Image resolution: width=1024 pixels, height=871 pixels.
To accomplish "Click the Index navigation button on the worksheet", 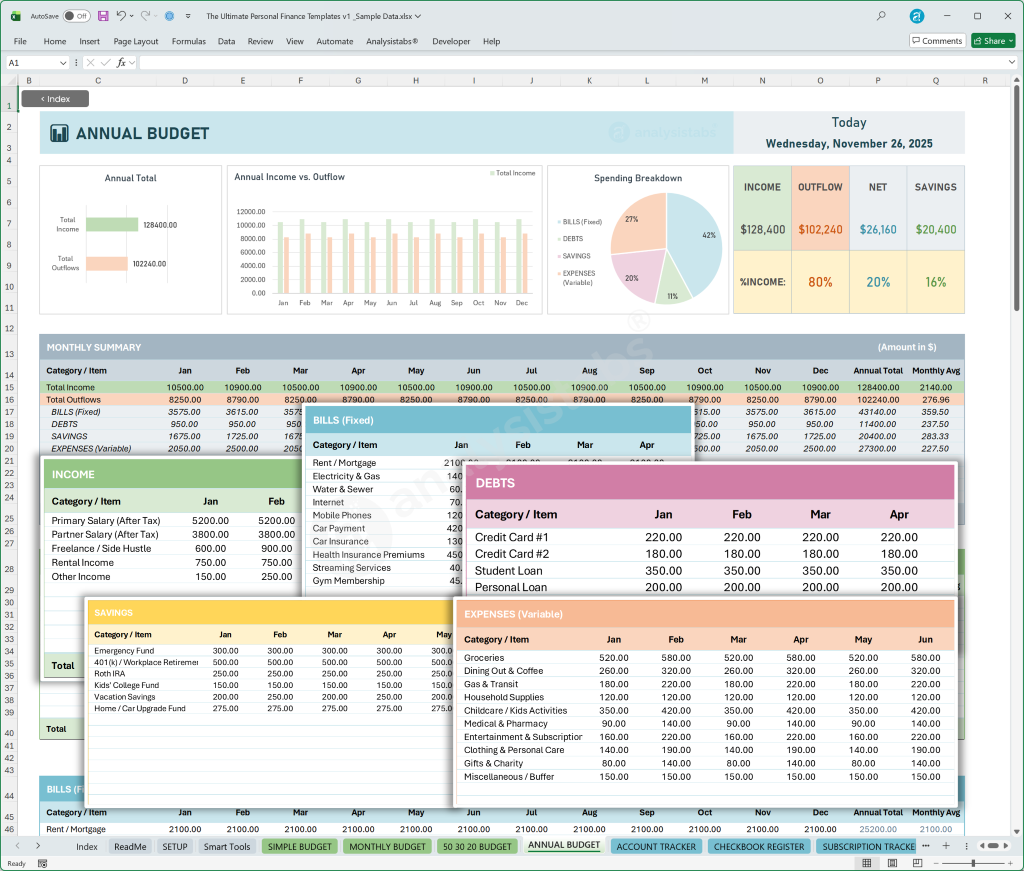I will tap(54, 98).
